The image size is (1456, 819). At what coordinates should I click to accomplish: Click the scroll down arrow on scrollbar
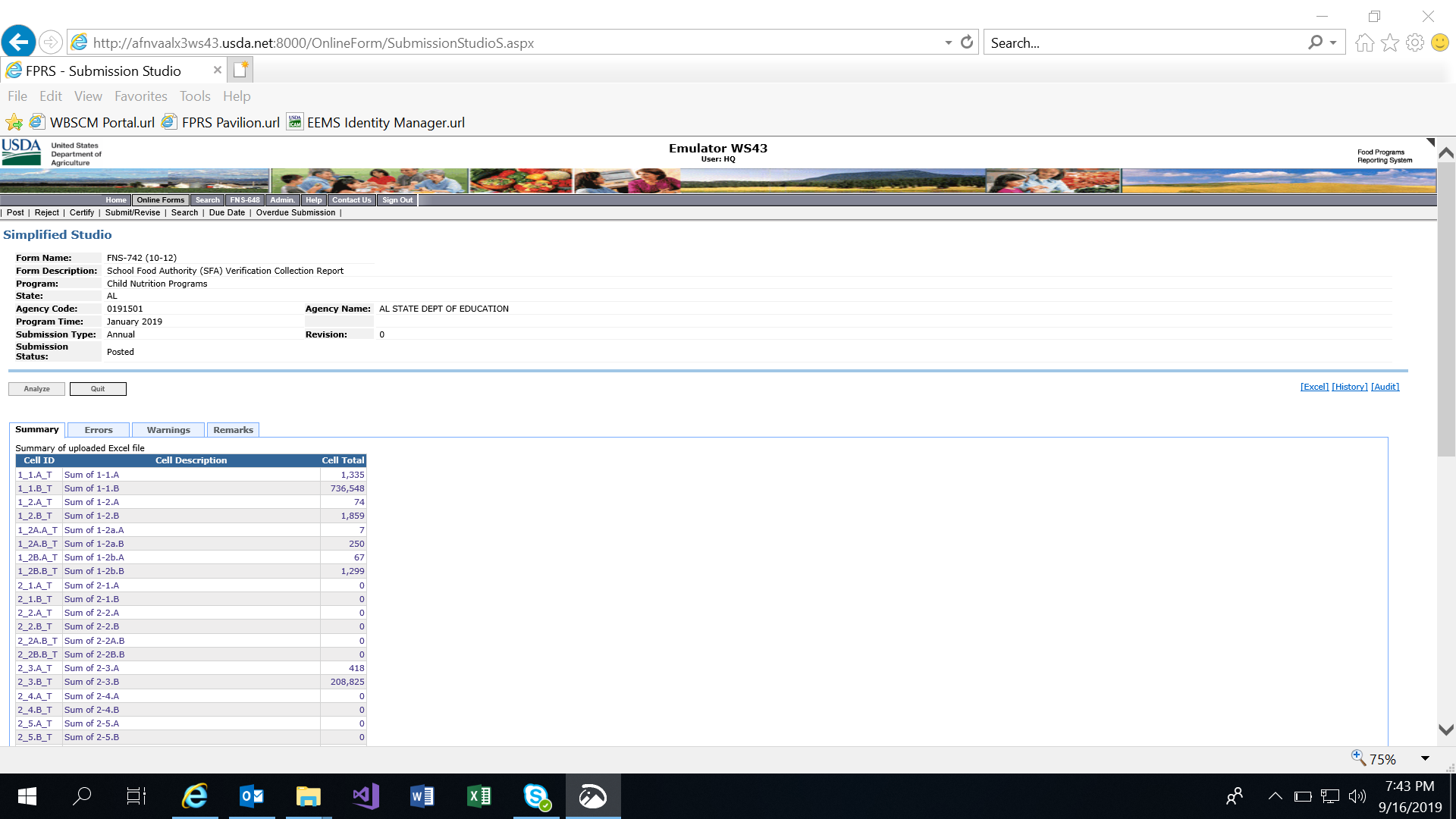coord(1445,730)
